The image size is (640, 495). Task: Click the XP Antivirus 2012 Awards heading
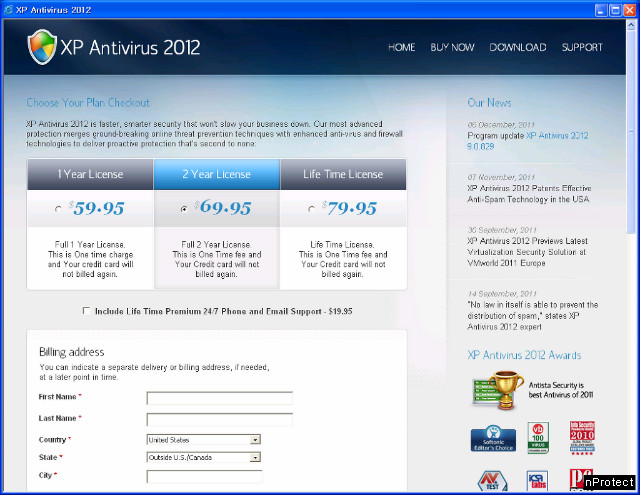(524, 355)
